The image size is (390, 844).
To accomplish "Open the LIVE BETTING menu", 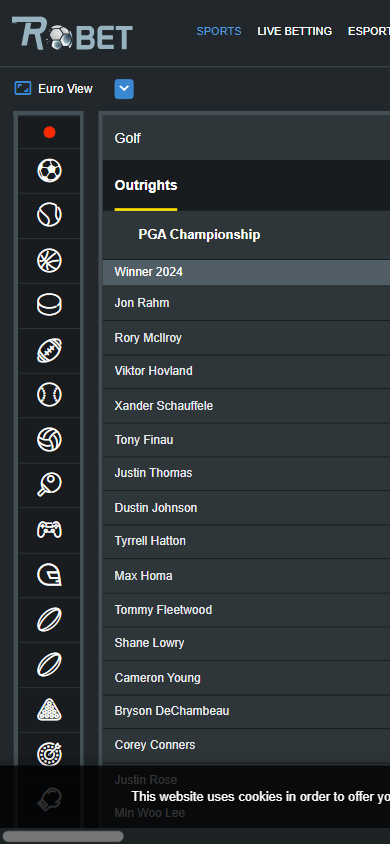I will (295, 31).
